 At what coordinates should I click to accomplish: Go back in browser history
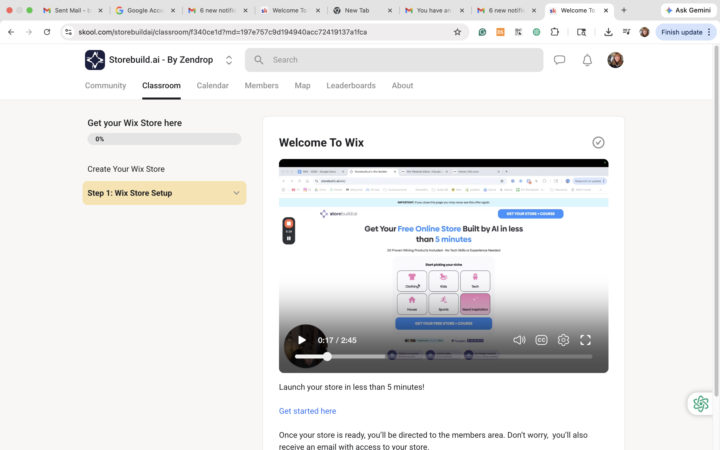(11, 32)
